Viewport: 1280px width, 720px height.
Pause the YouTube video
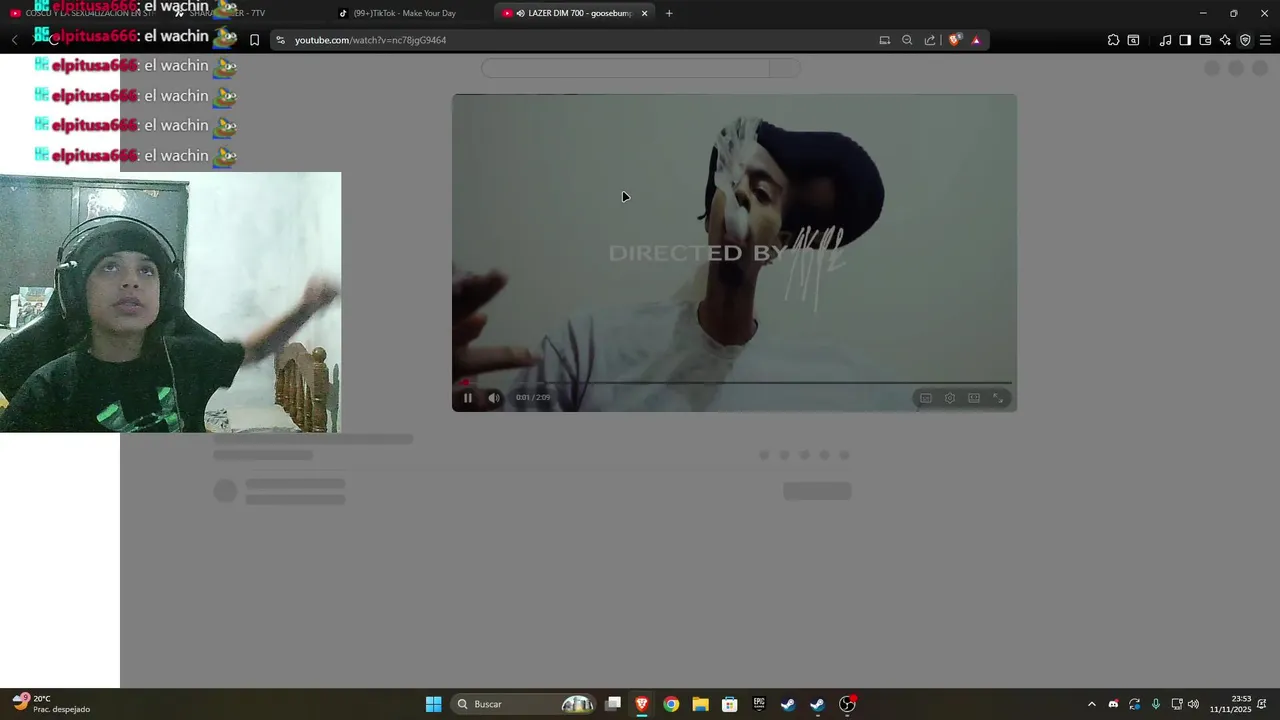[467, 398]
